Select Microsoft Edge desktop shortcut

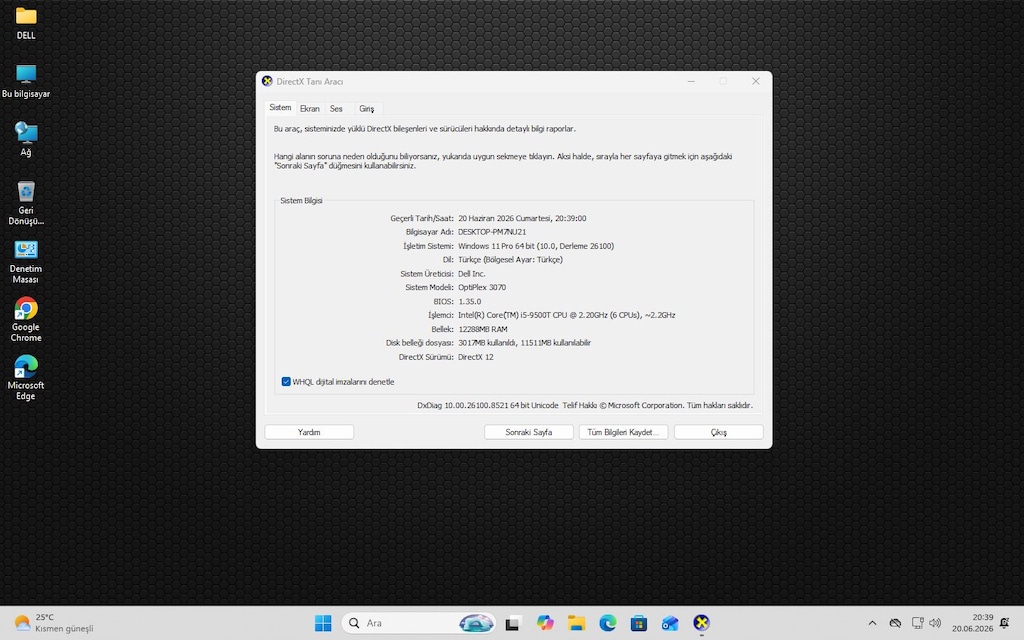click(25, 377)
